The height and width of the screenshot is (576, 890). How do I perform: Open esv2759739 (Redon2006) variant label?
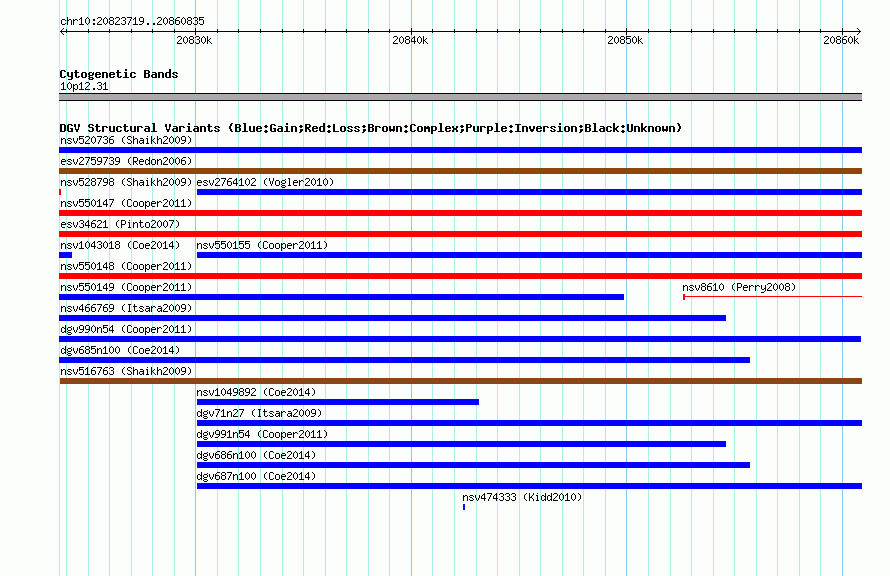pos(126,161)
